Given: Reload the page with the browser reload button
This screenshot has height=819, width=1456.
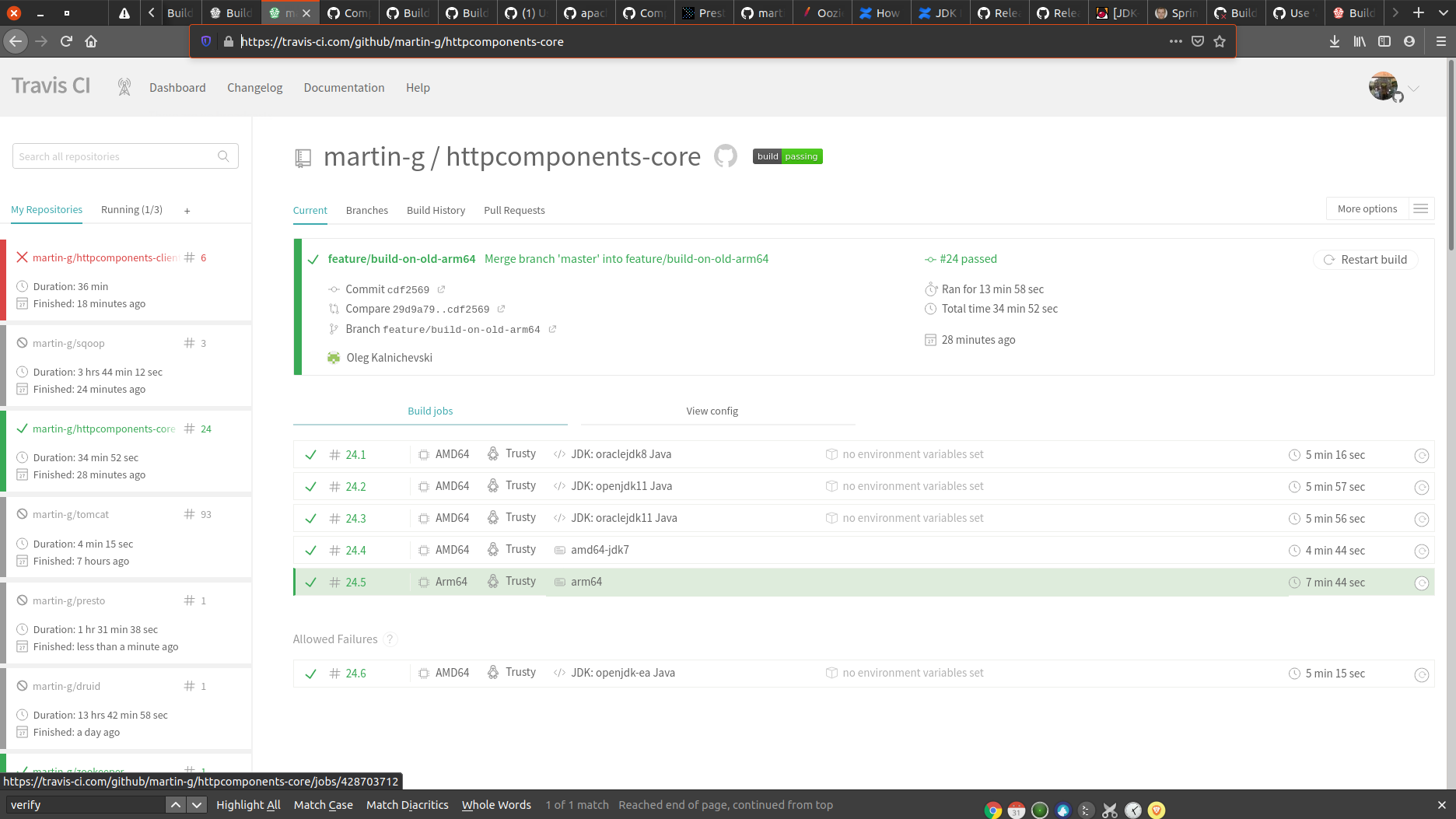Looking at the screenshot, I should click(66, 41).
